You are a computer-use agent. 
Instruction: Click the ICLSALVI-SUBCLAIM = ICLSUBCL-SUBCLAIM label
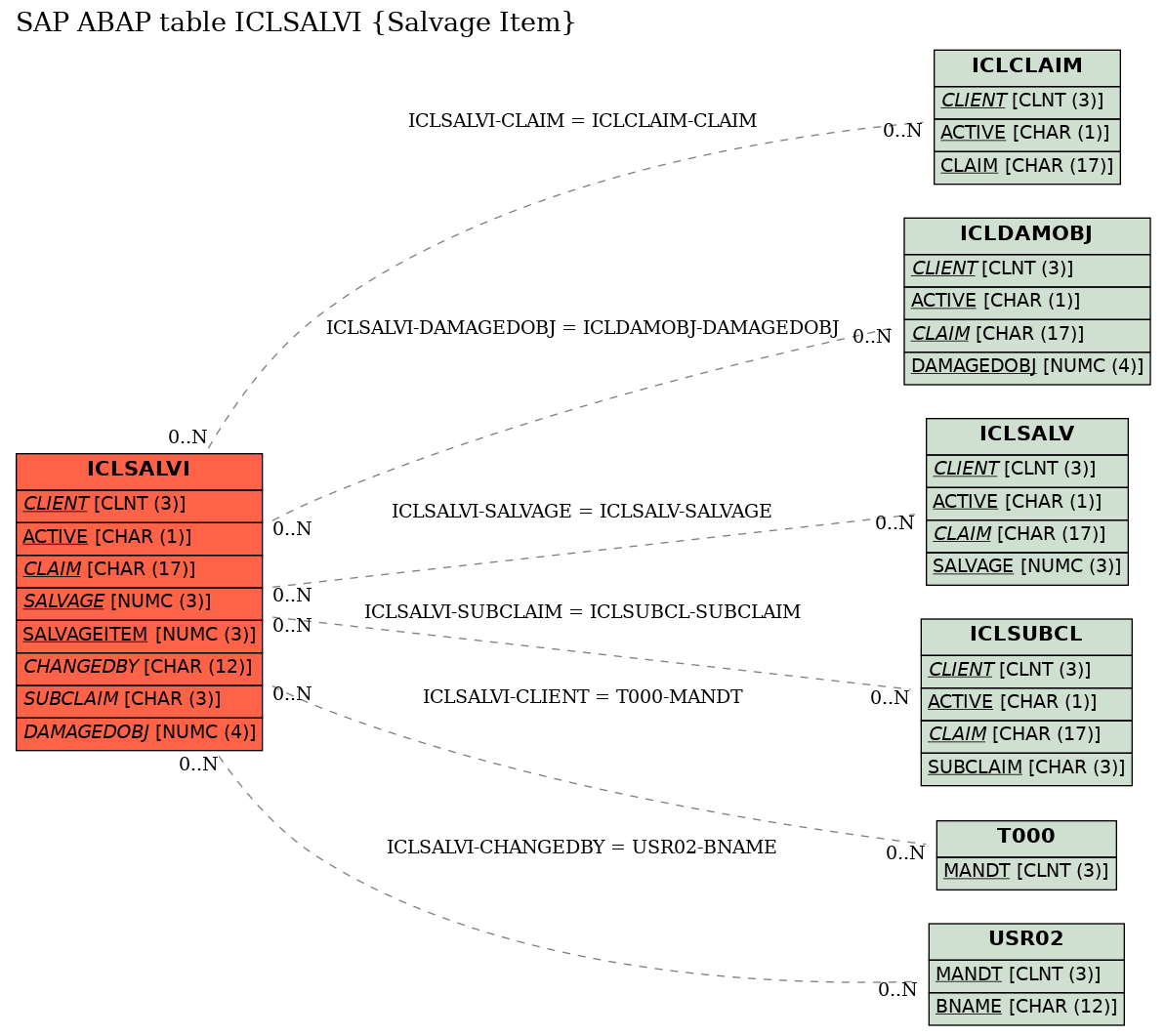(x=582, y=611)
